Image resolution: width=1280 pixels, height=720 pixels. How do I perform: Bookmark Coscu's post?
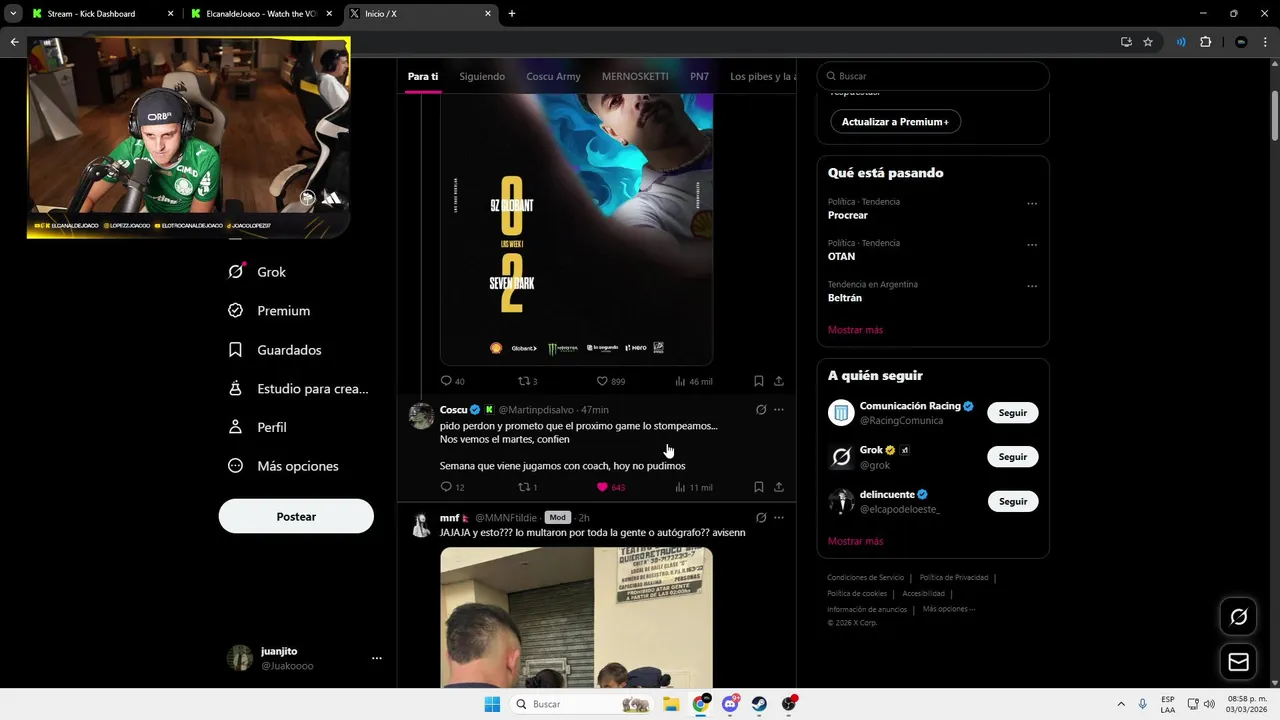tap(759, 487)
